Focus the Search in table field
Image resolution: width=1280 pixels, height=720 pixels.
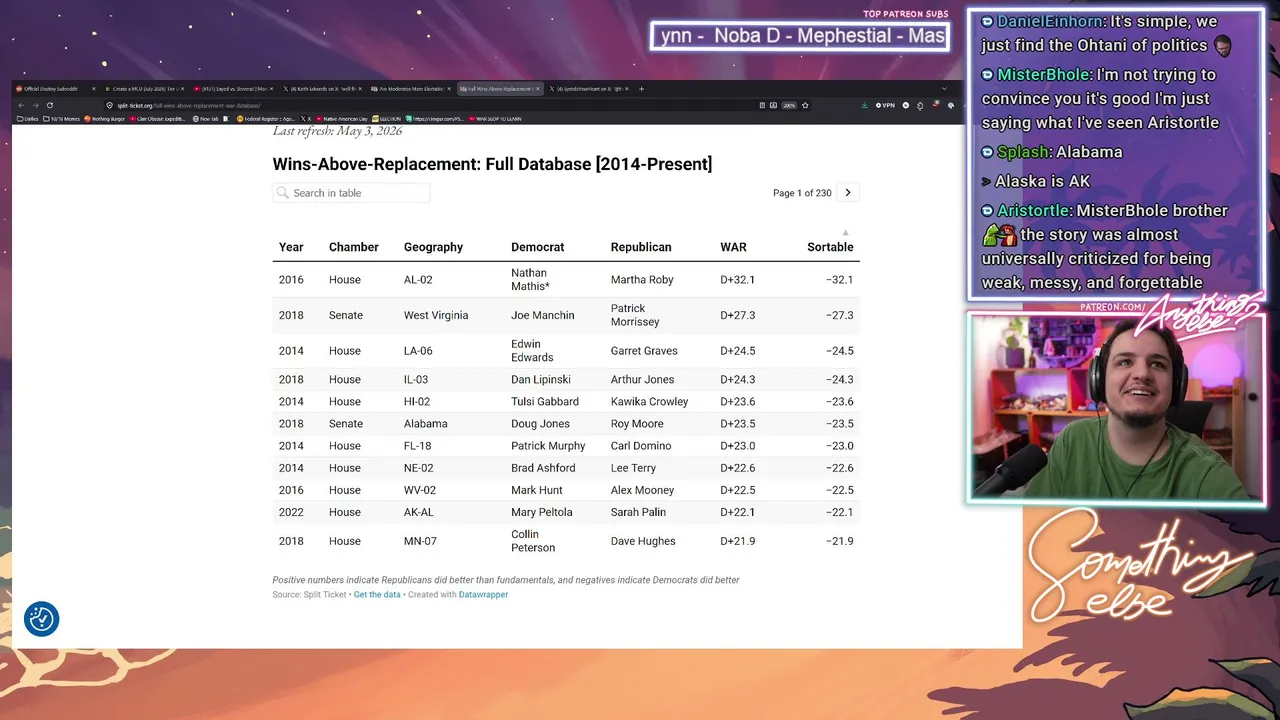click(x=351, y=193)
